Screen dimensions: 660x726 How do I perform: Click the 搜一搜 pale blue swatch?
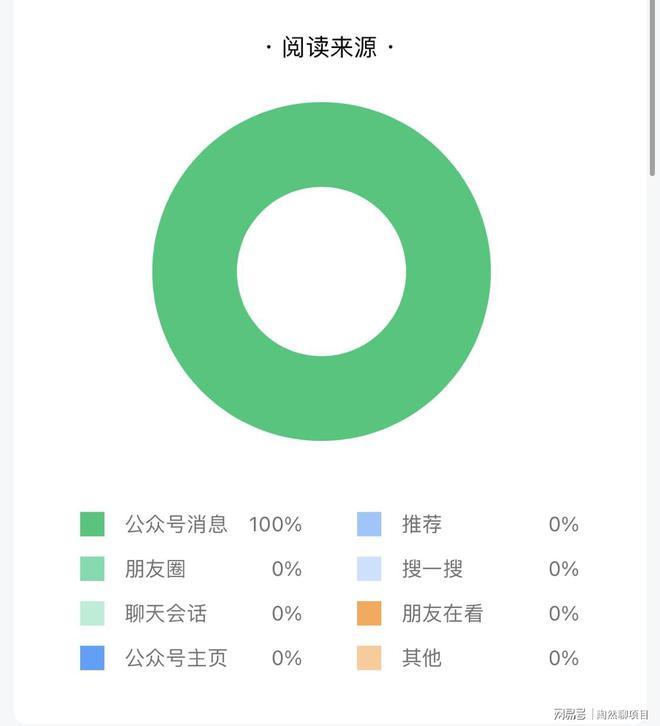369,569
